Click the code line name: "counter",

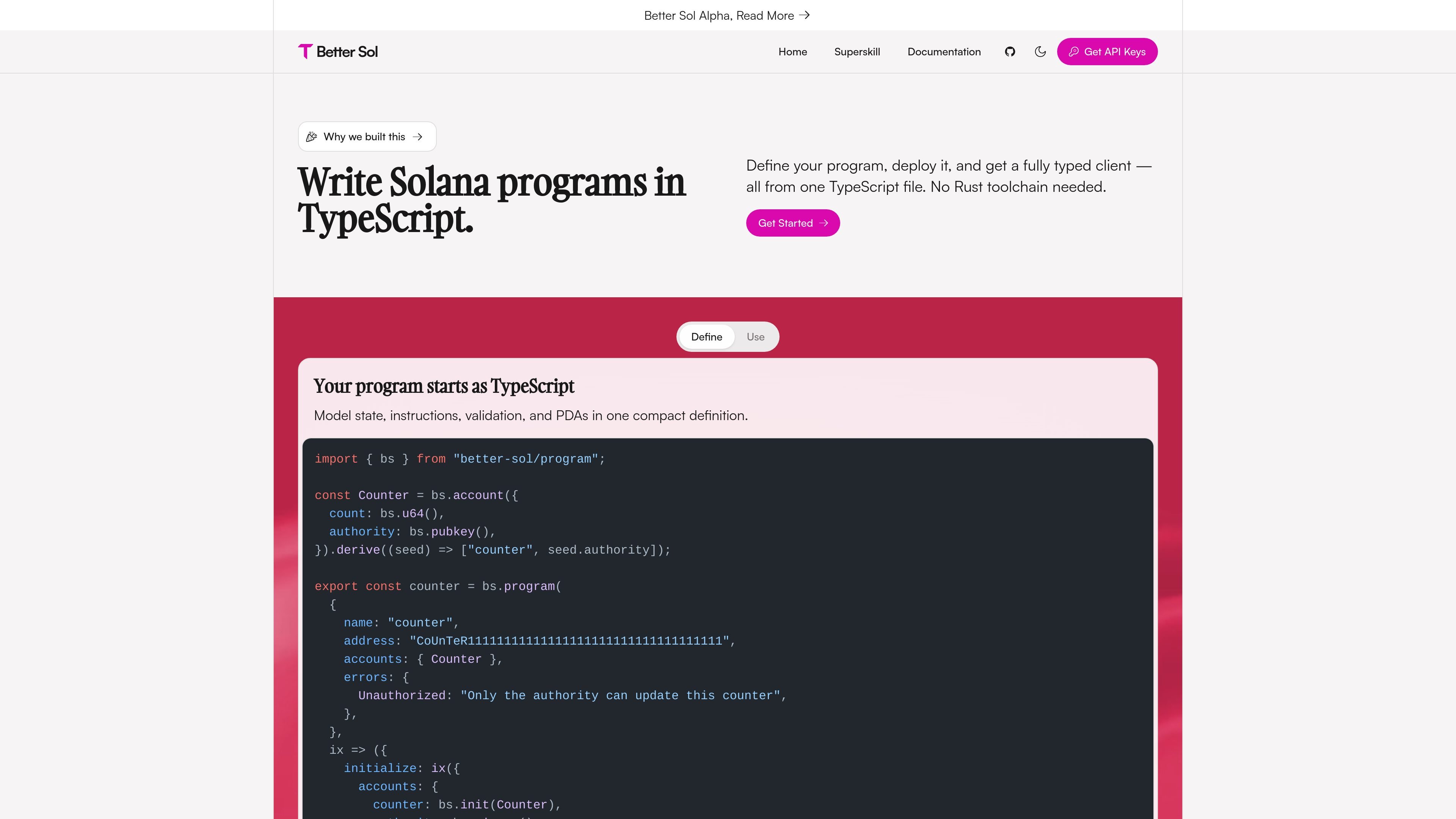pos(401,623)
